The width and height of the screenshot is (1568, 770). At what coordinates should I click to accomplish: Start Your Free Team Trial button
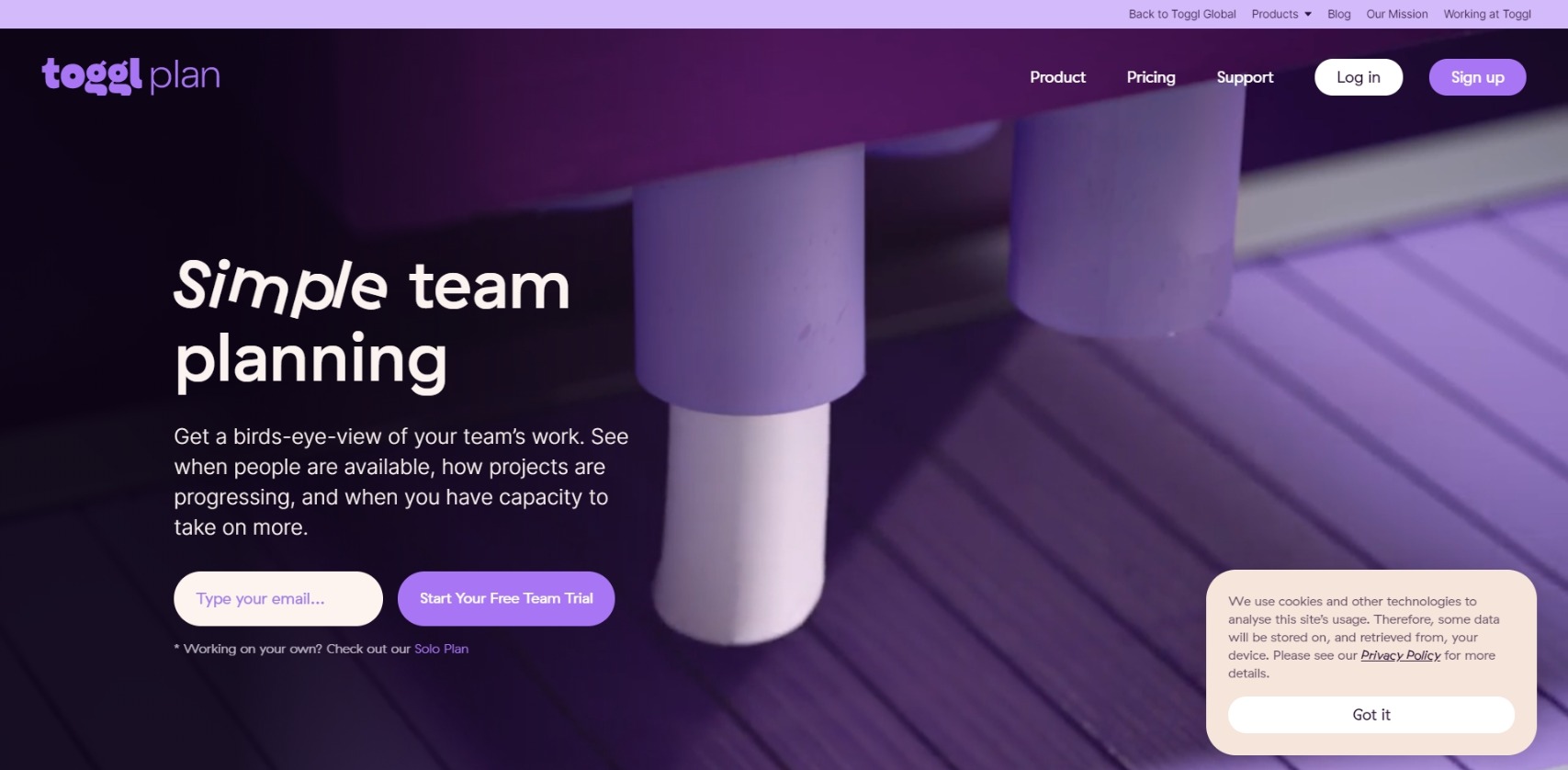pos(506,599)
